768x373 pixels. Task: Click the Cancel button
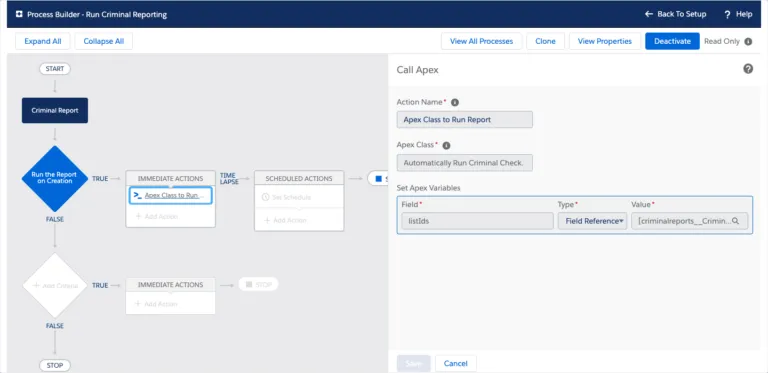point(456,363)
